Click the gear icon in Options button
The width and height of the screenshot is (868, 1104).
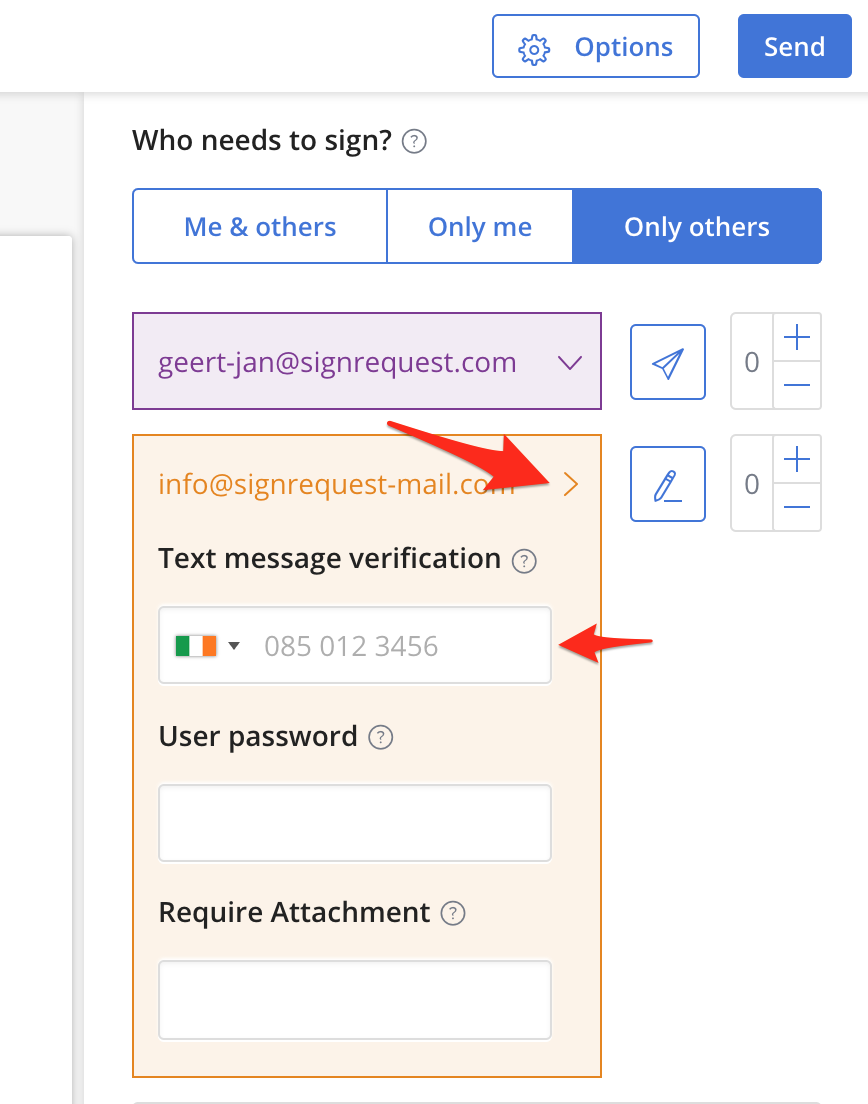pyautogui.click(x=534, y=49)
